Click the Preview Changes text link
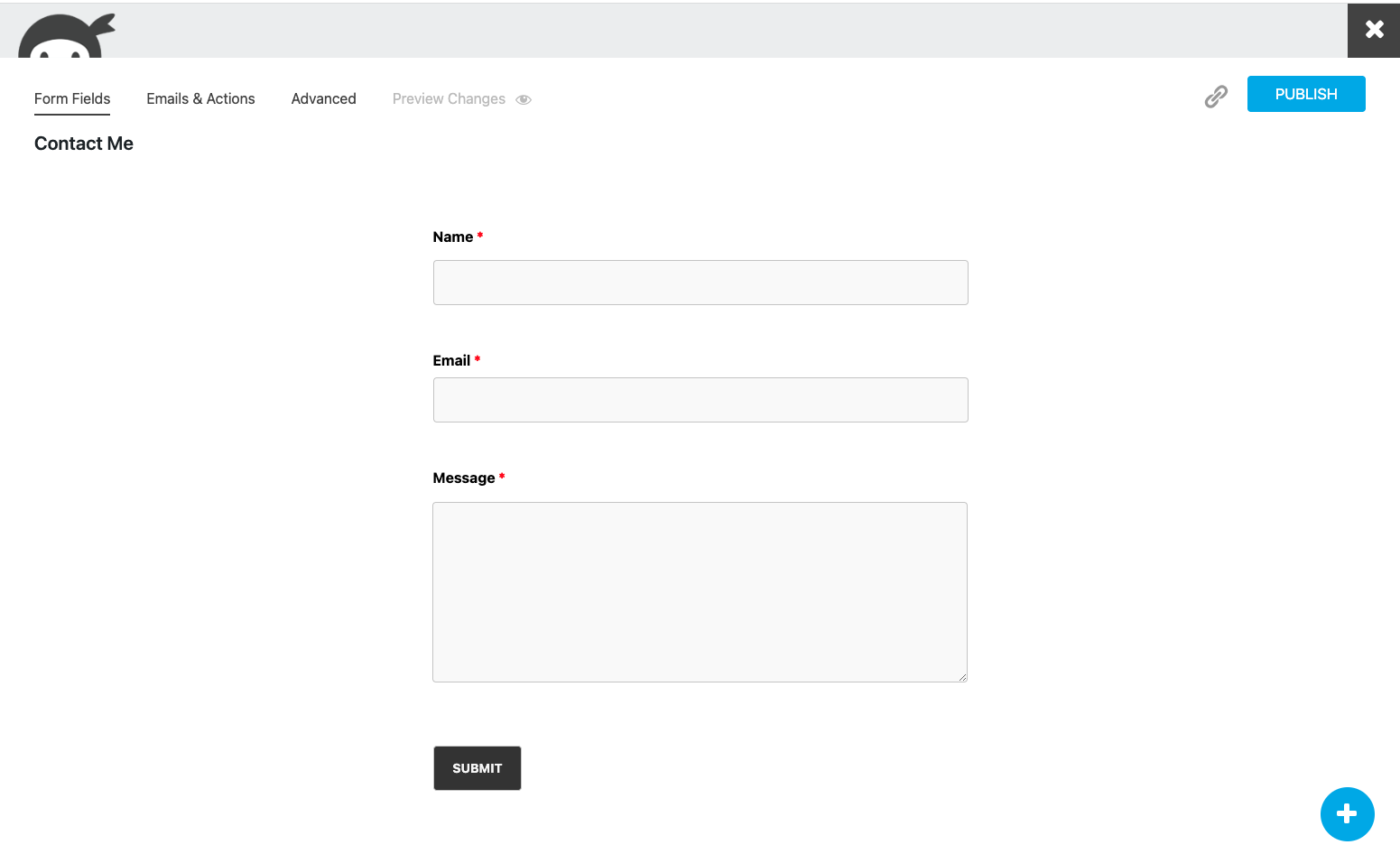 pyautogui.click(x=449, y=99)
